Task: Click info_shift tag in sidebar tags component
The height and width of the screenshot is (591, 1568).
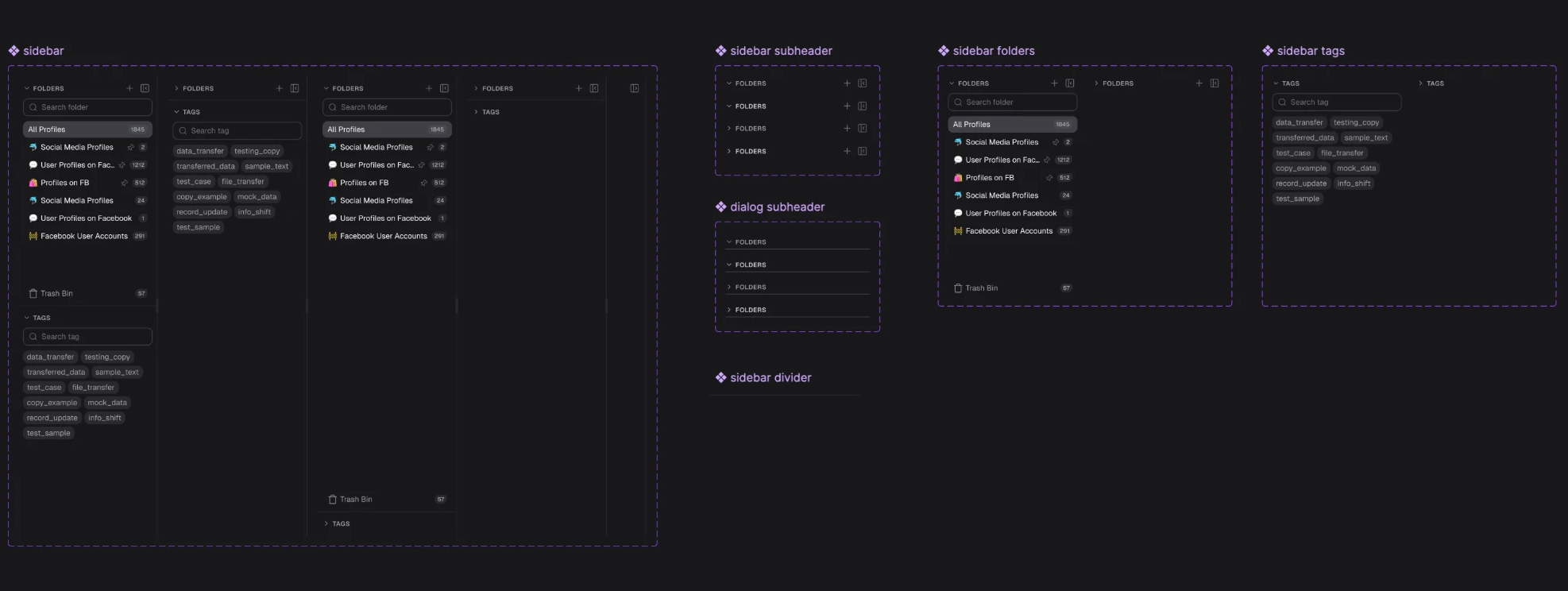Action: (x=1354, y=183)
